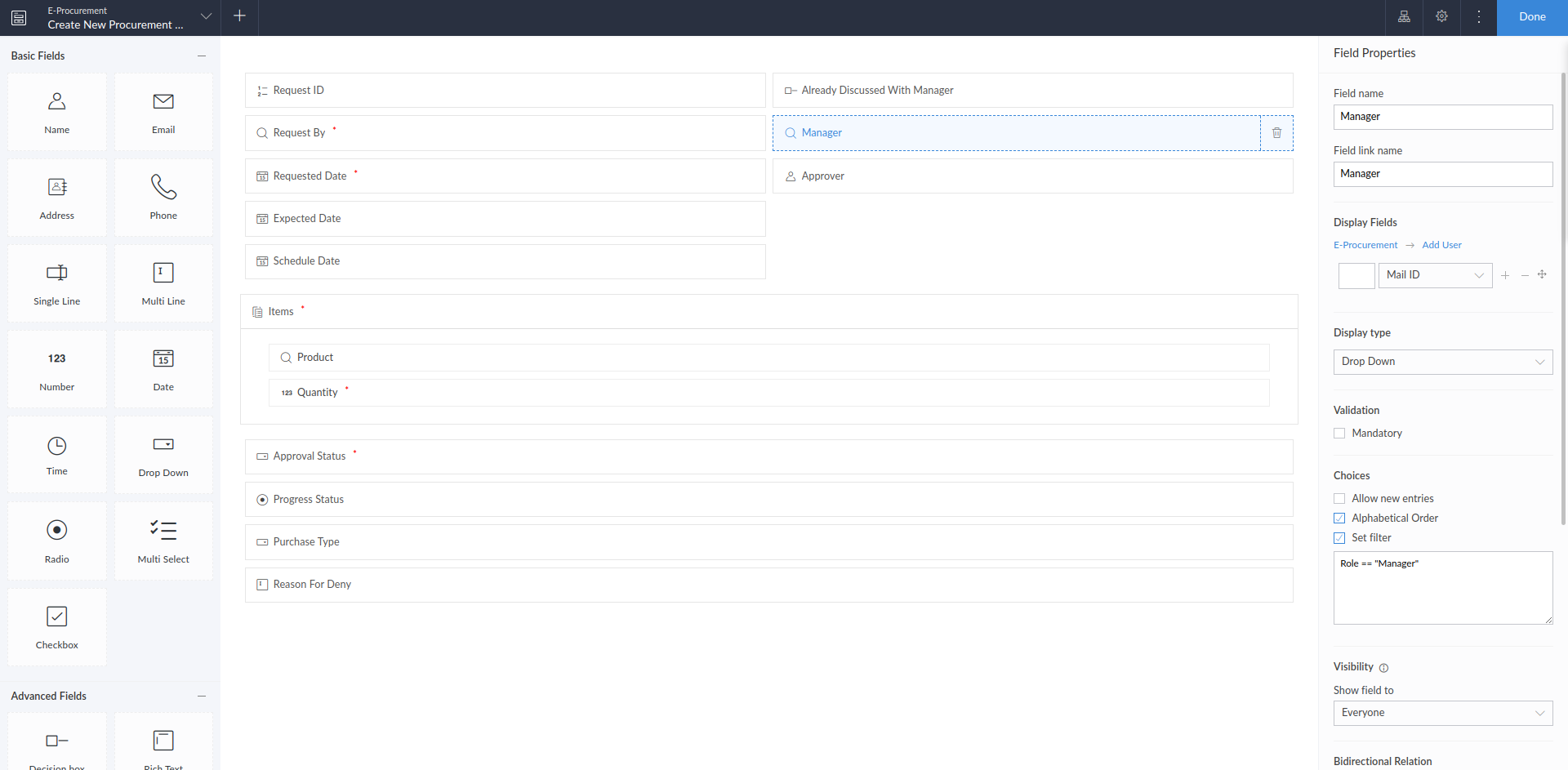Viewport: 1568px width, 770px height.
Task: Collapse the Basic Fields section
Action: pyautogui.click(x=202, y=55)
